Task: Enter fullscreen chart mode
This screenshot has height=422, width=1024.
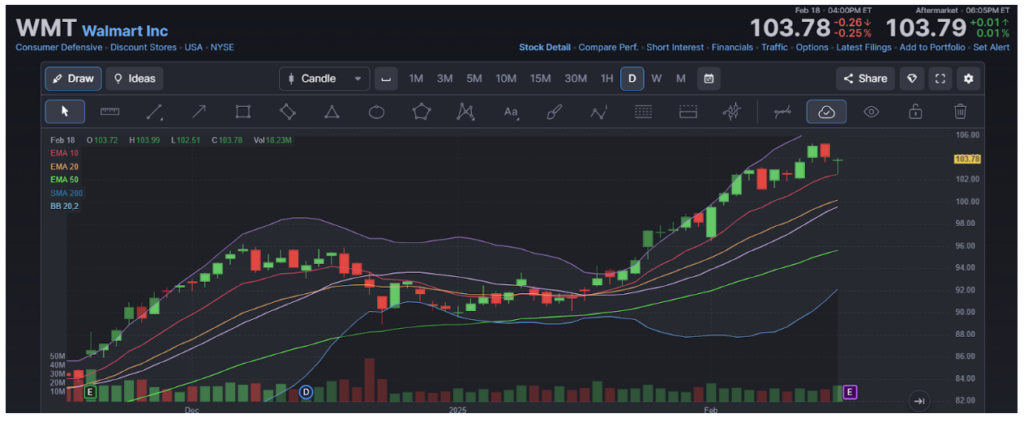Action: pyautogui.click(x=940, y=78)
